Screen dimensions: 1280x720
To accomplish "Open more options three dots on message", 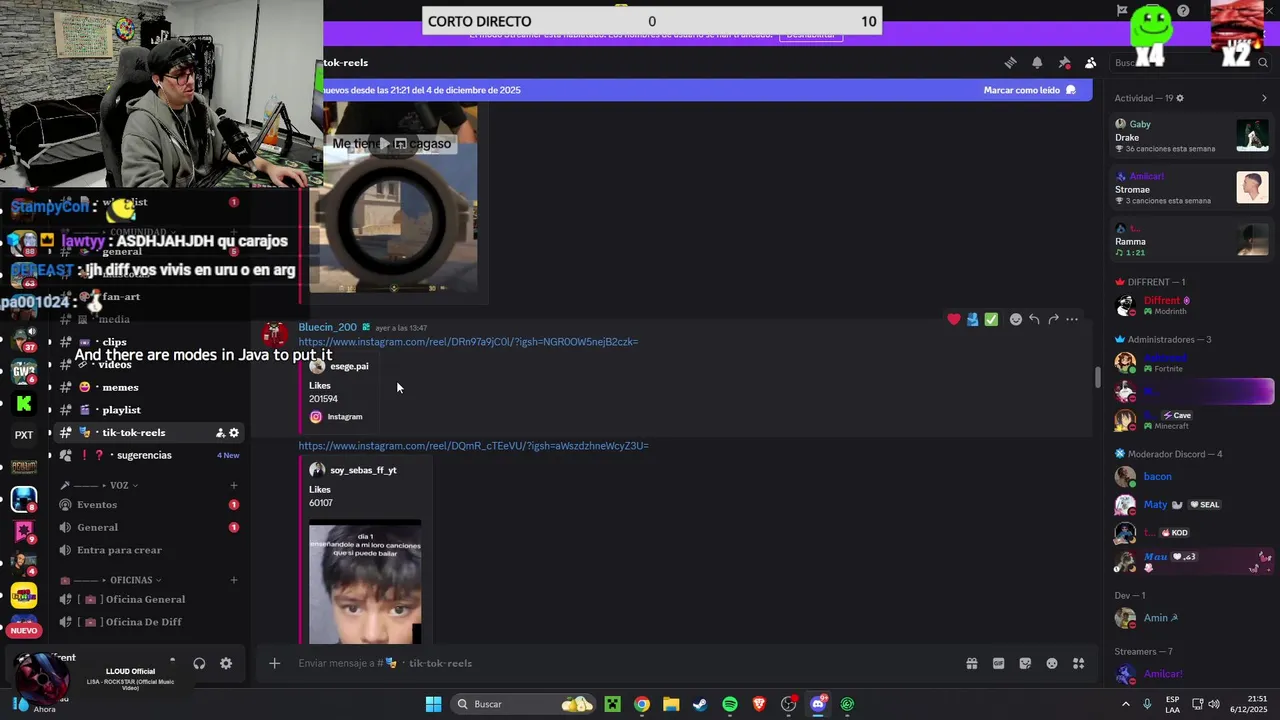I will coord(1072,319).
